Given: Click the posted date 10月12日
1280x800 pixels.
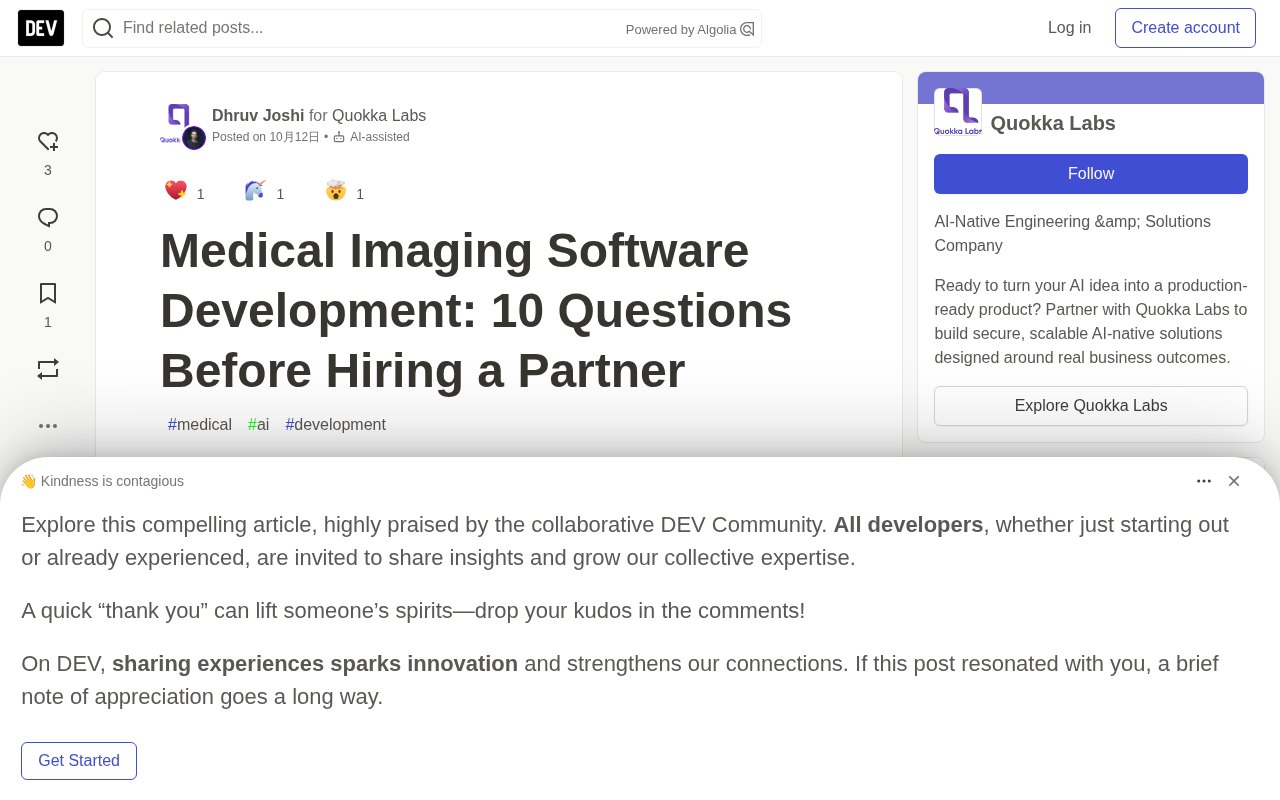Looking at the screenshot, I should (294, 137).
